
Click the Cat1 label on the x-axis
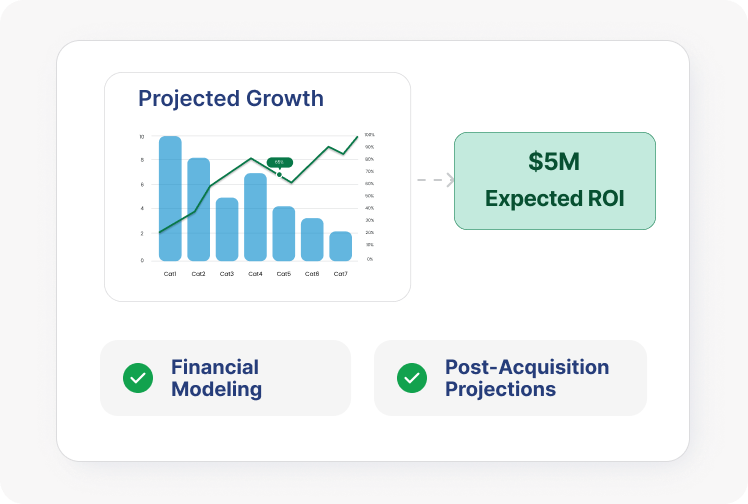[x=170, y=274]
